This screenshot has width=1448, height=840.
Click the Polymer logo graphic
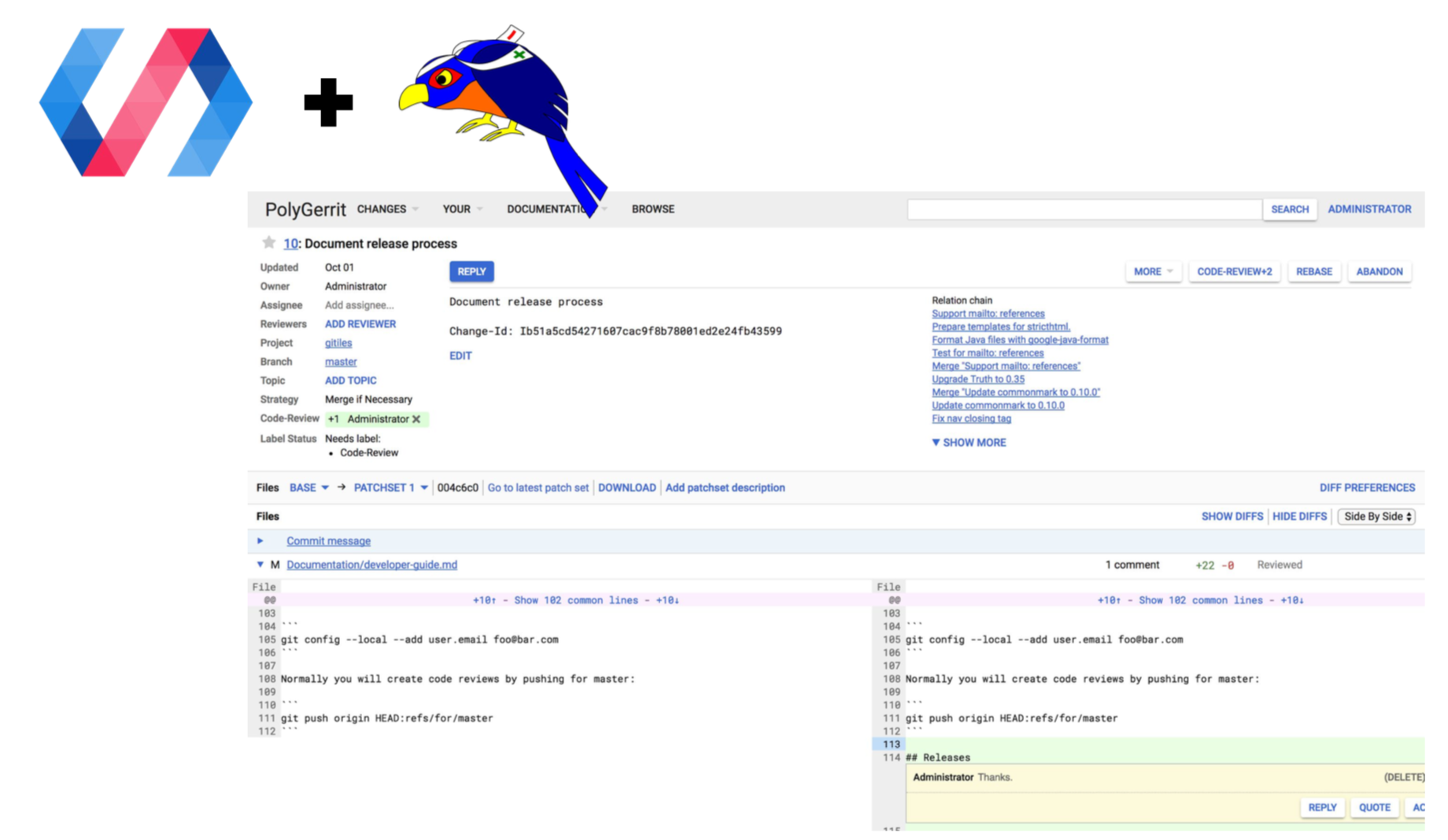(146, 102)
